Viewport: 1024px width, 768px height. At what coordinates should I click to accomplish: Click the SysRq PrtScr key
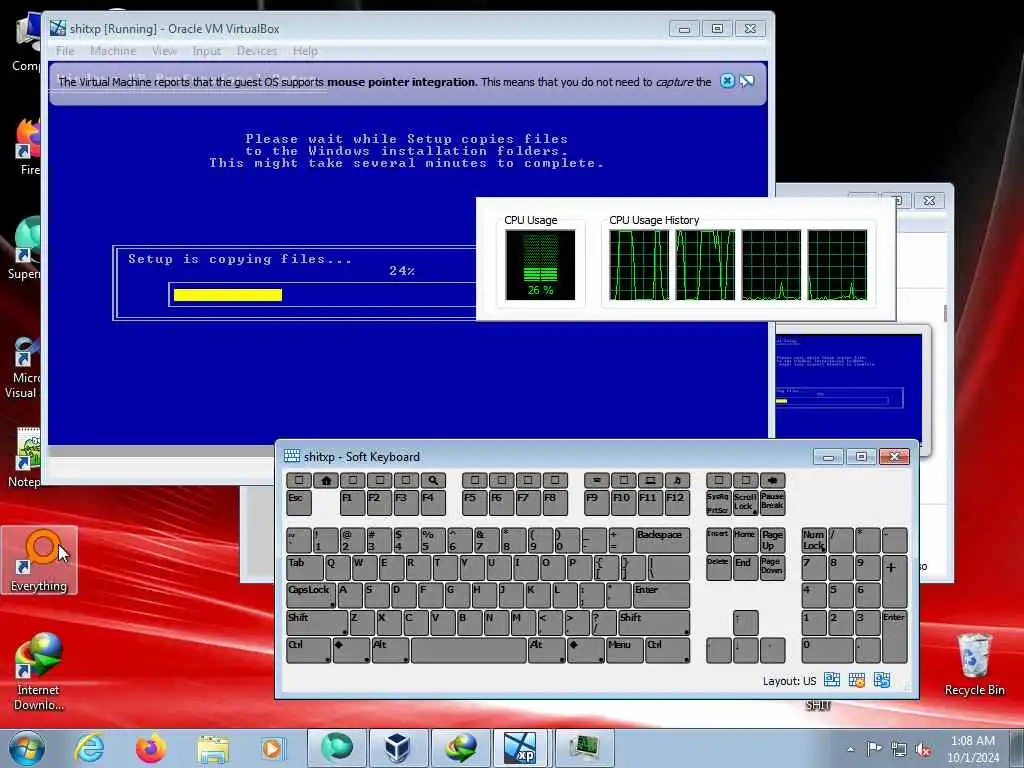coord(718,503)
